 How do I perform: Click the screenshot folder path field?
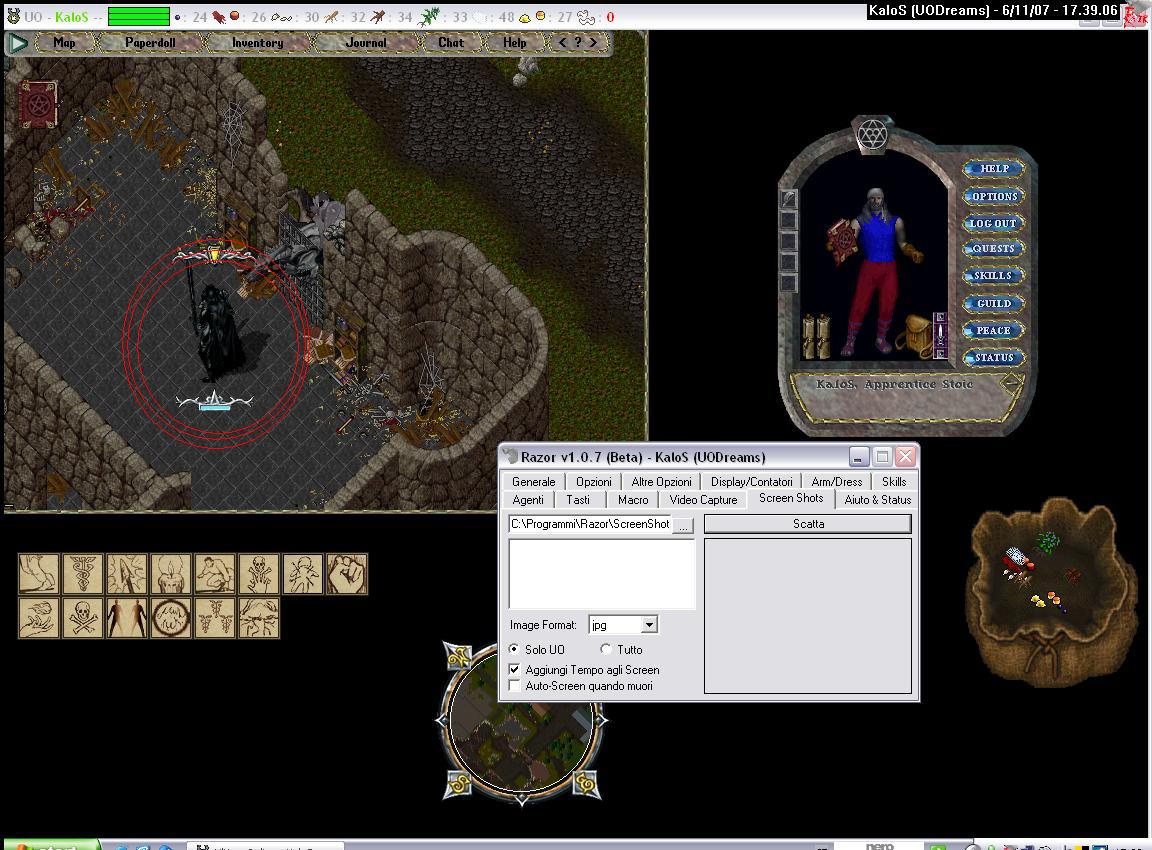590,524
